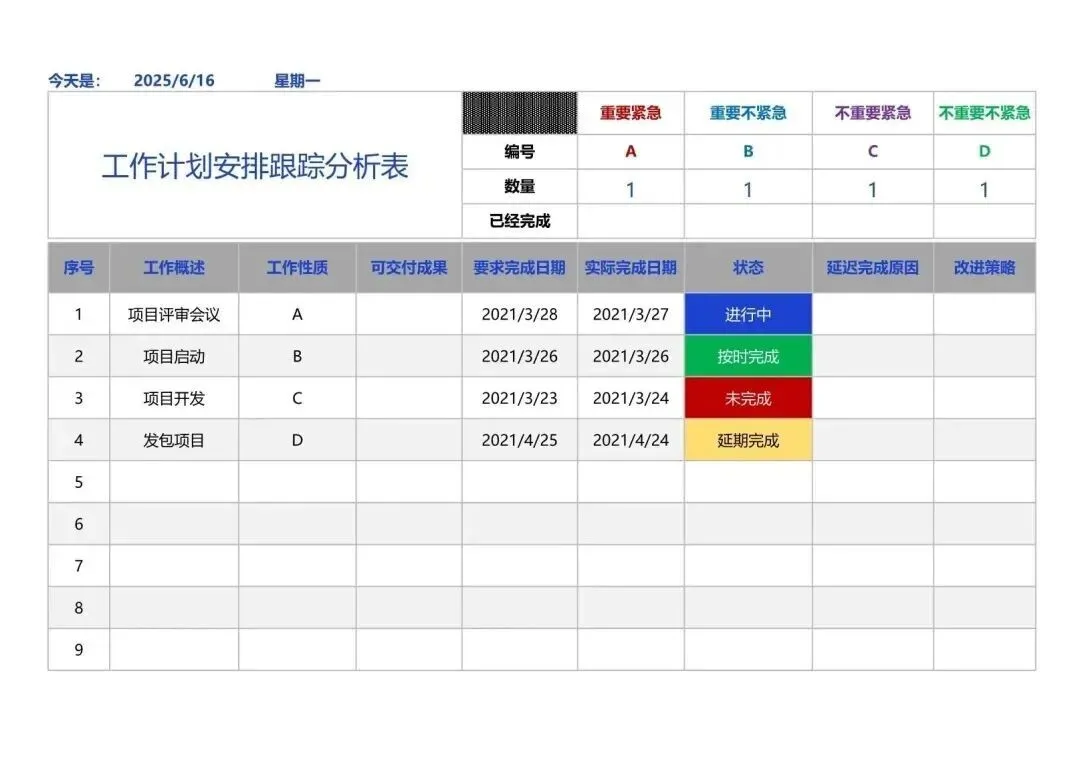Select the 不重要紧急 header cell

pyautogui.click(x=873, y=113)
